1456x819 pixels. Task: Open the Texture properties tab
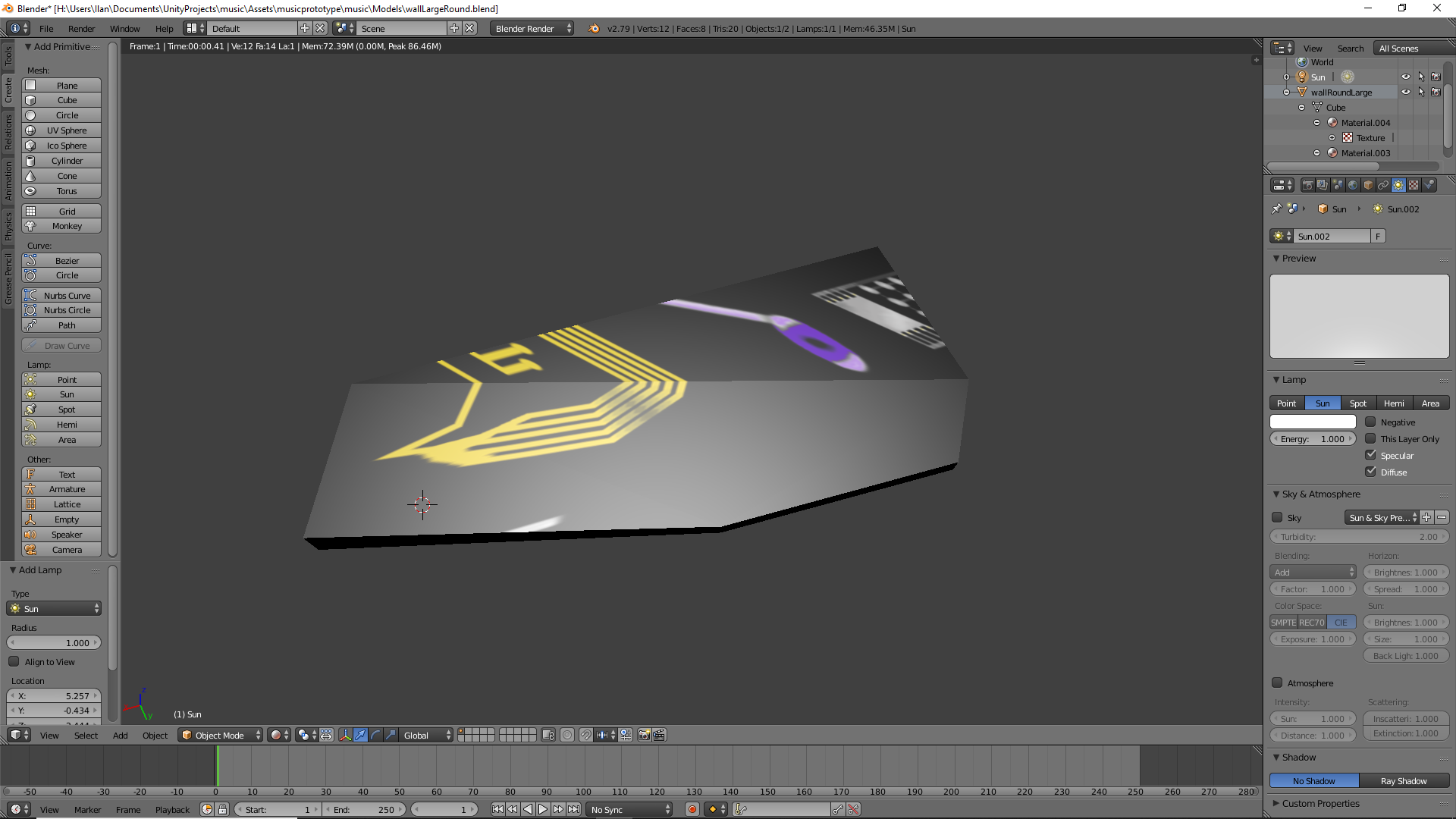[1414, 185]
